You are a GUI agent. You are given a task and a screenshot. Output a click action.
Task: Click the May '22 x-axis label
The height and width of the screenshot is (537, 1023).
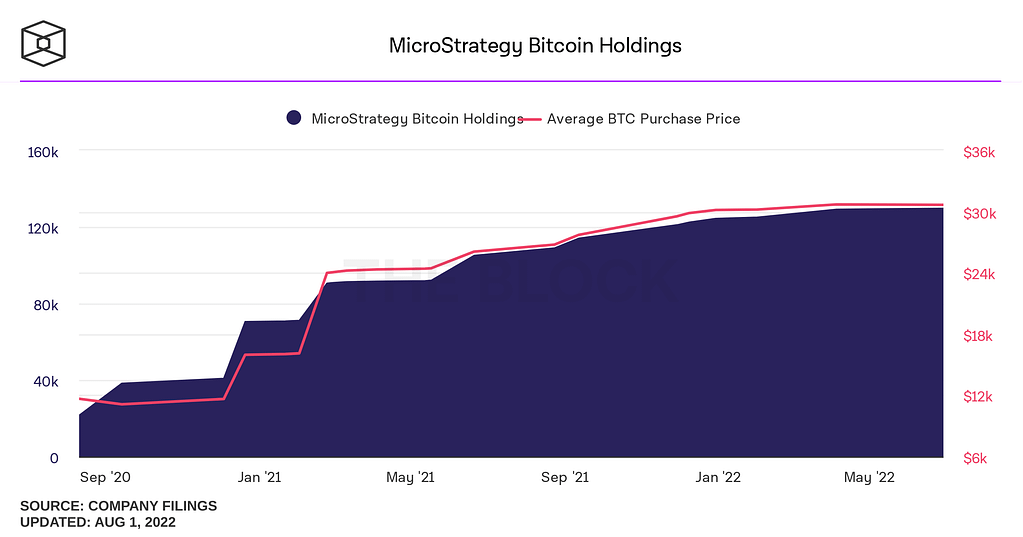[870, 478]
